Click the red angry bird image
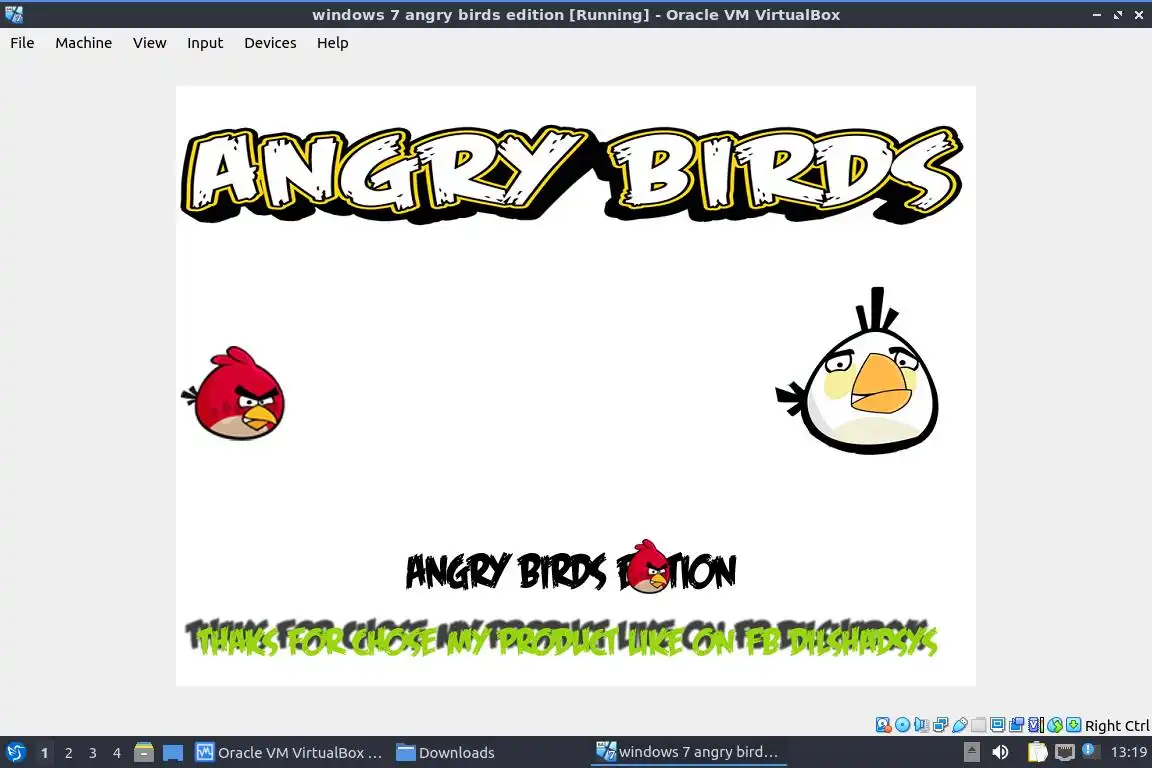This screenshot has height=768, width=1152. point(234,394)
